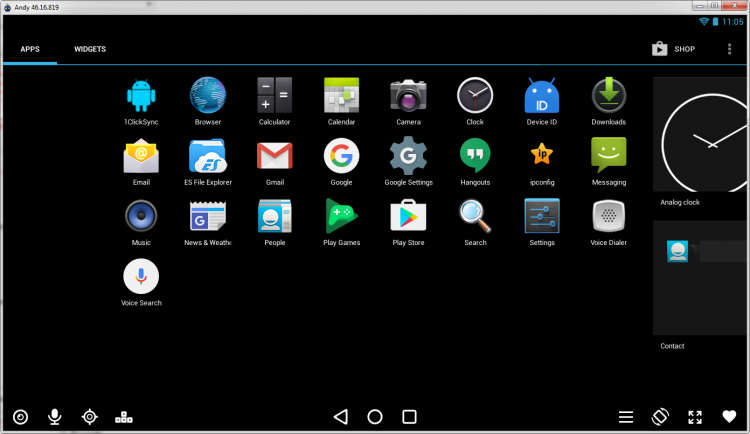
Task: Open the Voice Search app
Action: (141, 282)
